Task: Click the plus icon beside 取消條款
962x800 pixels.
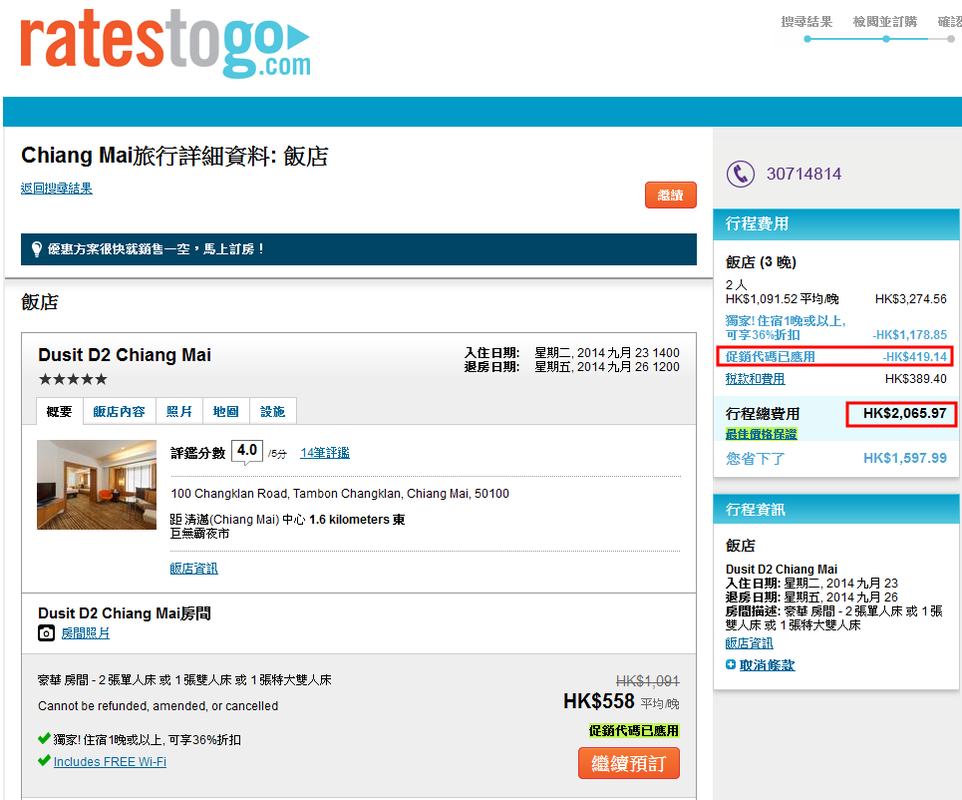Action: [x=731, y=665]
